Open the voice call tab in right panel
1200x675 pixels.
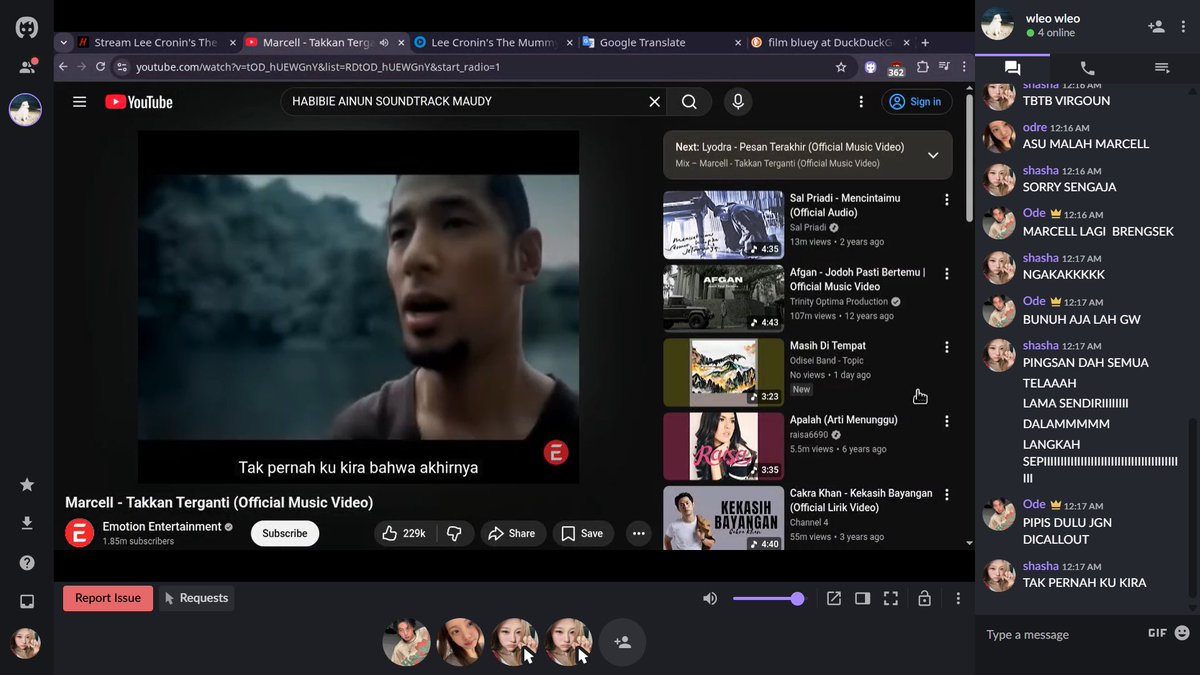(1087, 68)
